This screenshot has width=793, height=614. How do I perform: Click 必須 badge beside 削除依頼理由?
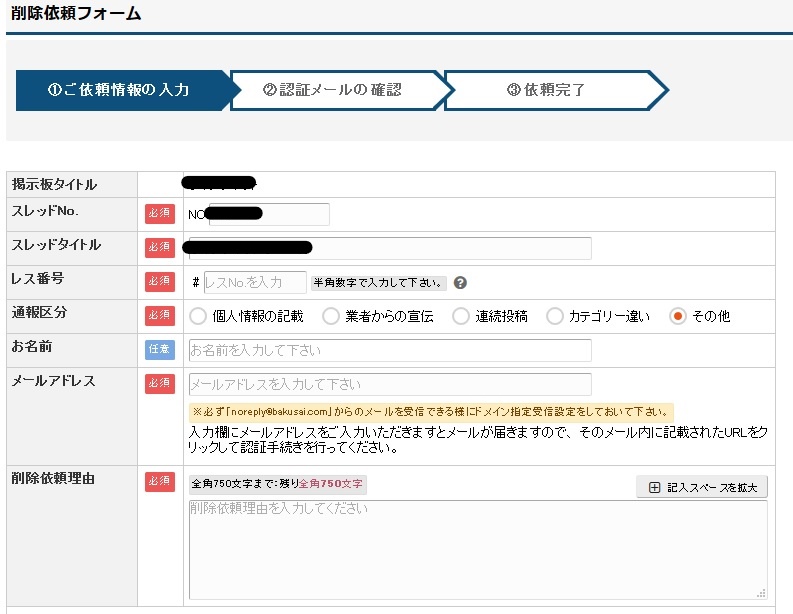[x=160, y=481]
